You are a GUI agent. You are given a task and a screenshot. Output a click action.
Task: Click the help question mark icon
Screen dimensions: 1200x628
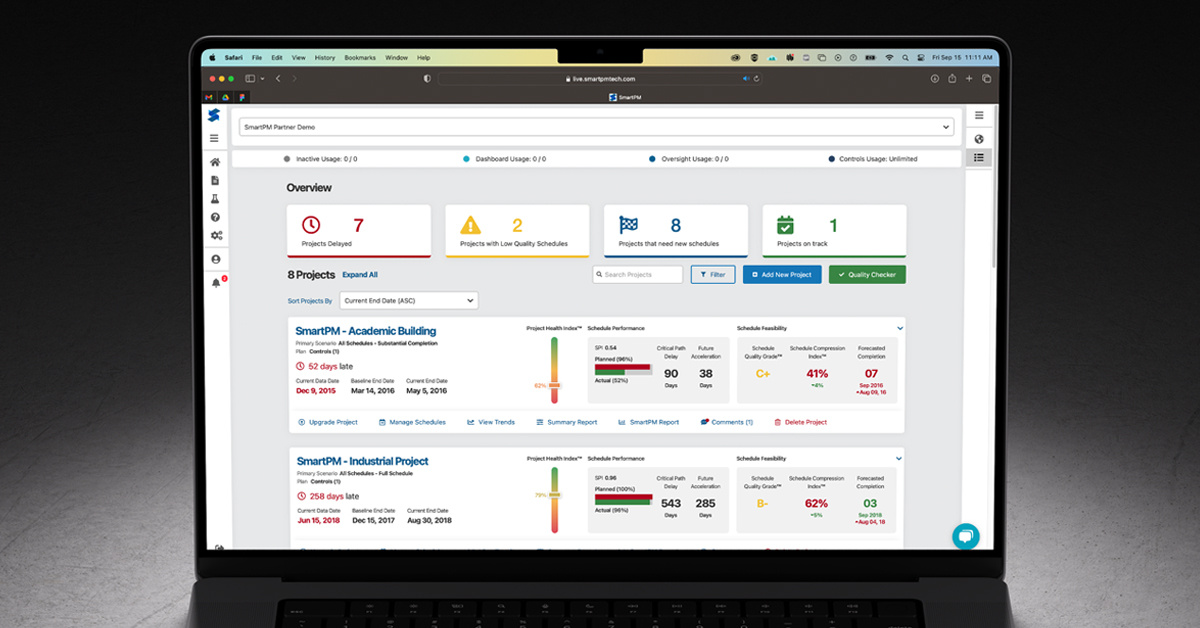coord(214,218)
